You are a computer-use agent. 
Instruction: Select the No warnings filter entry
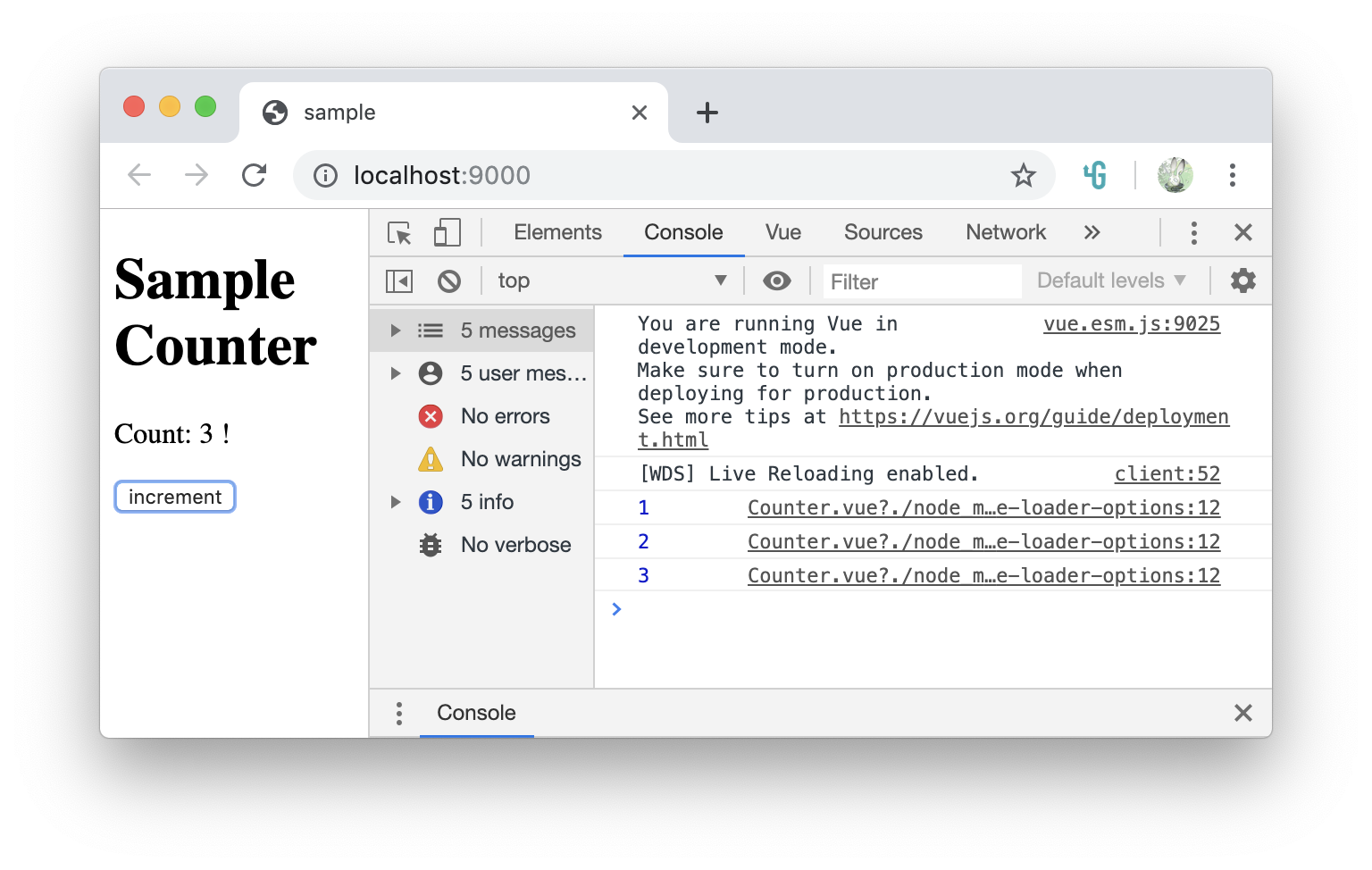coord(521,459)
